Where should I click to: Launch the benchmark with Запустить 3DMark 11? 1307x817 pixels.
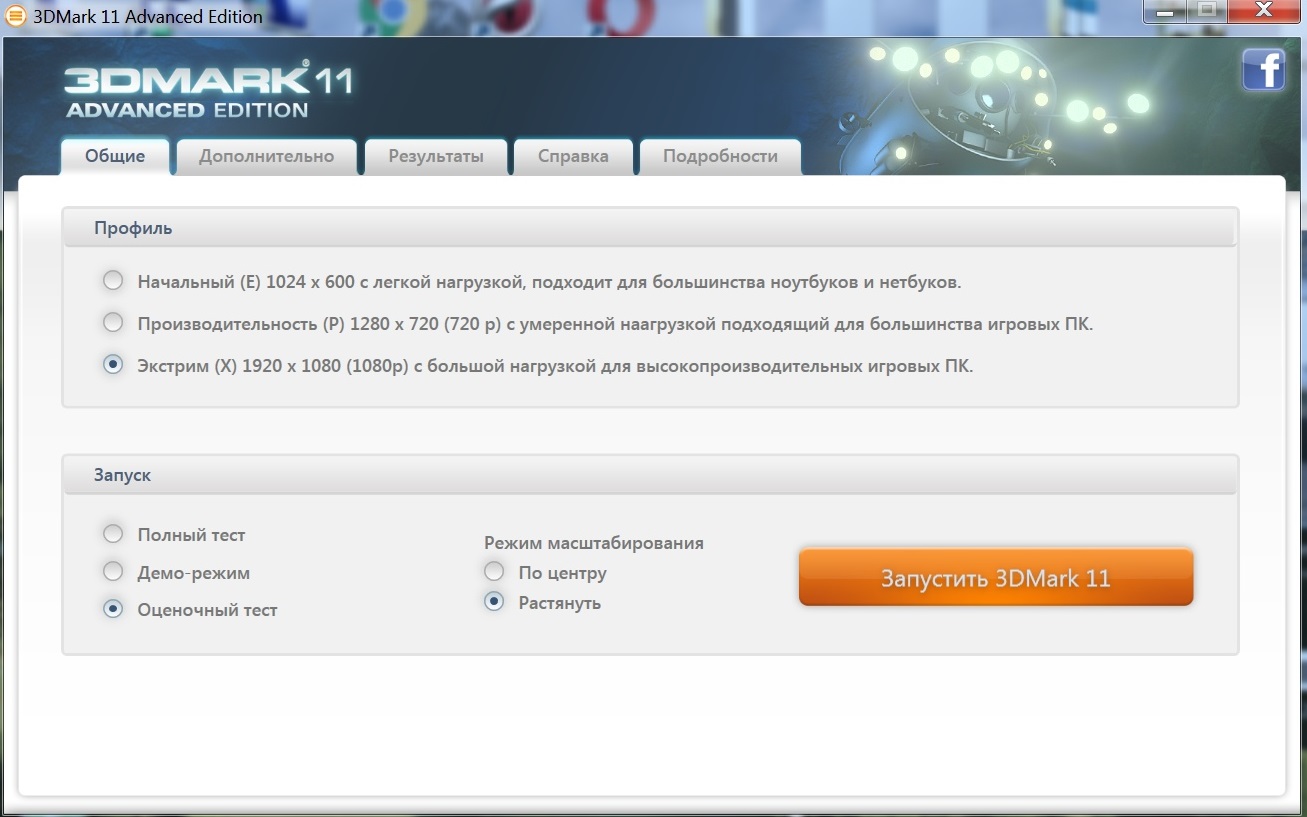pyautogui.click(x=996, y=578)
